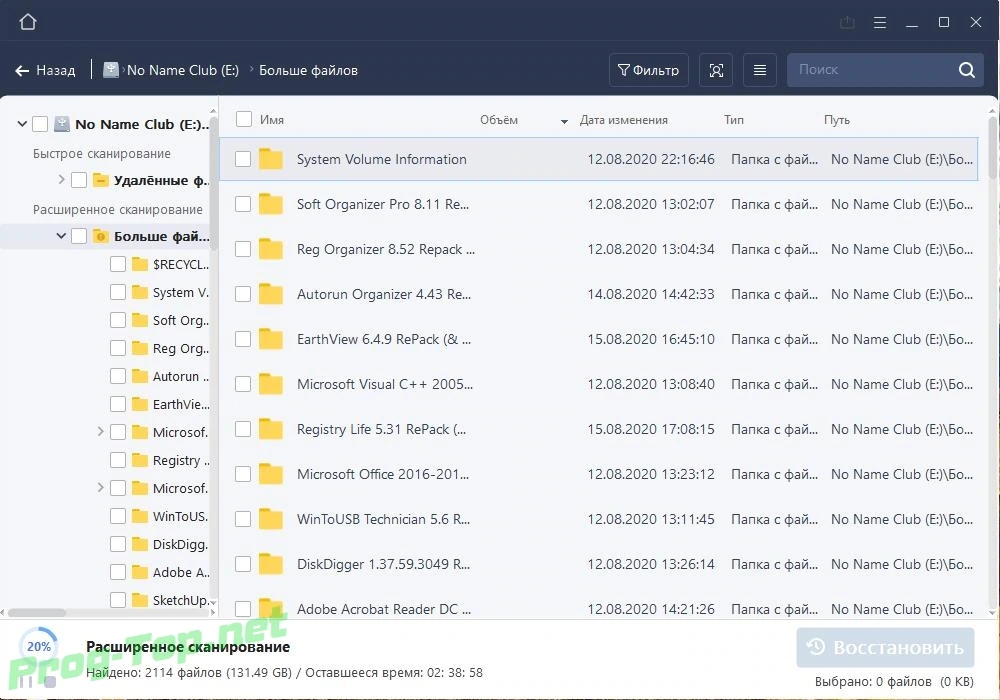The height and width of the screenshot is (700, 1000).
Task: Open No Name Club (E:) in the breadcrumb
Action: tap(183, 70)
